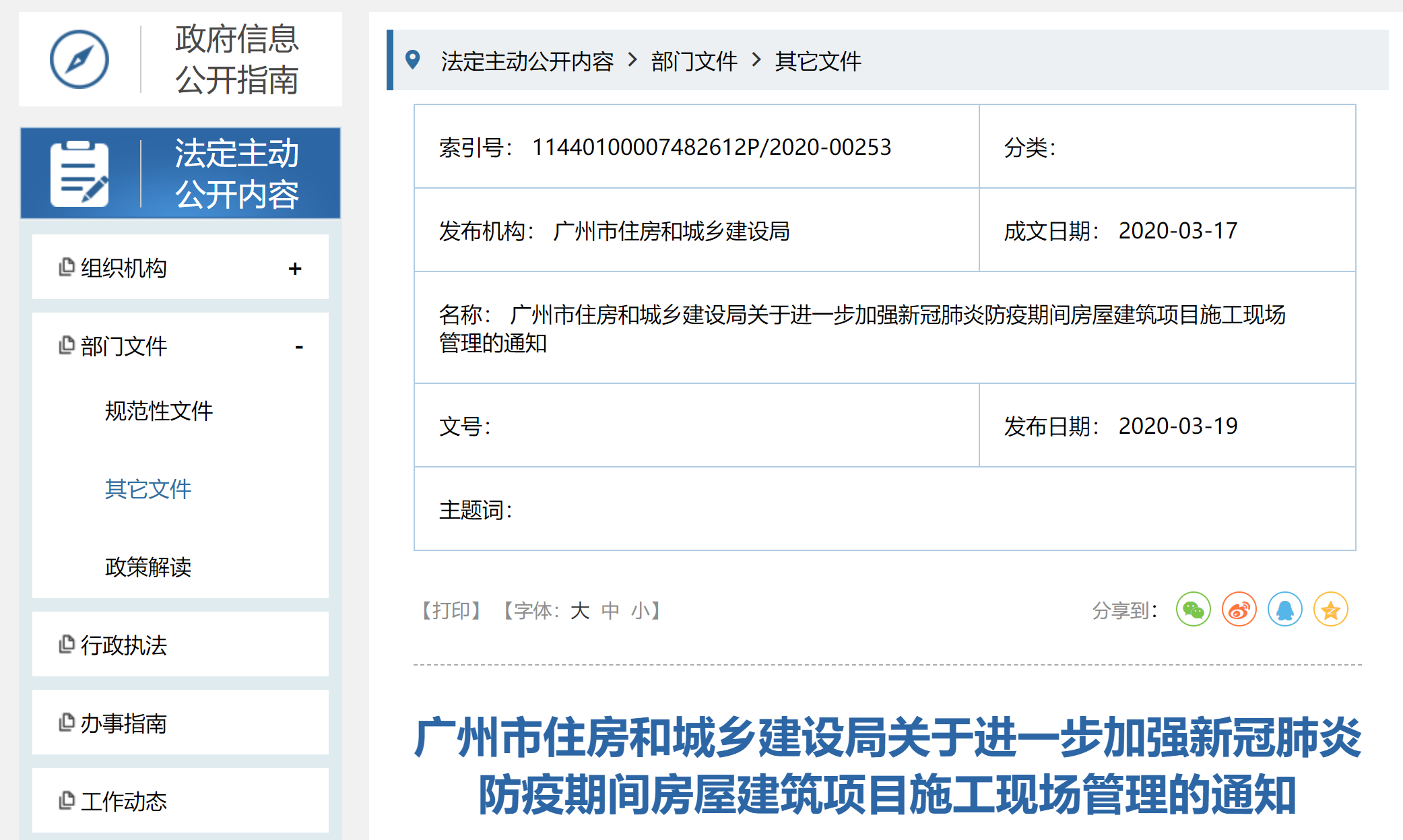The height and width of the screenshot is (840, 1403).
Task: Click the compass icon for 政府信息公开指南
Action: click(x=79, y=59)
